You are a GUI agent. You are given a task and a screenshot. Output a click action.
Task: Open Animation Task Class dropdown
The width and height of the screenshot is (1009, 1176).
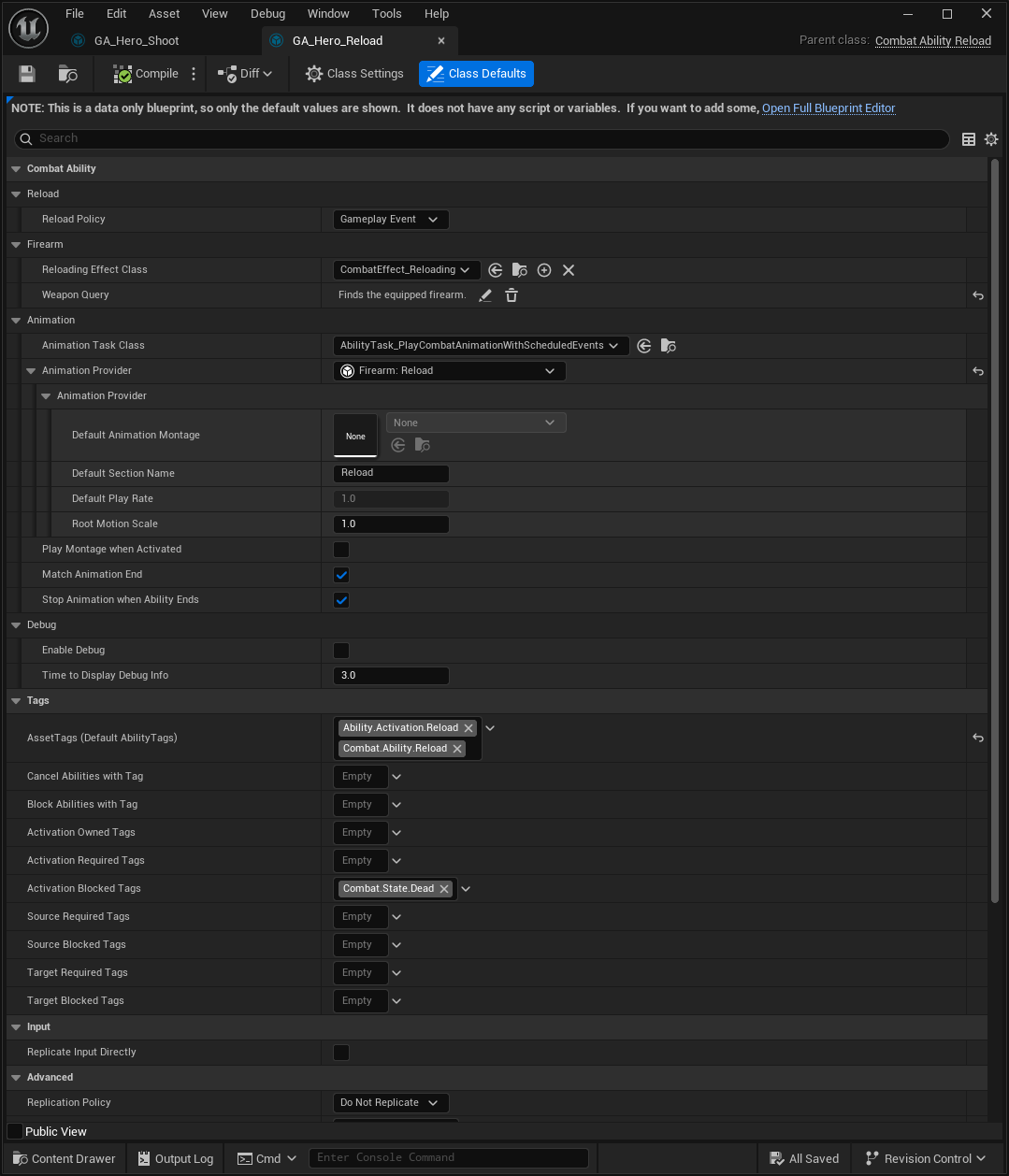481,346
